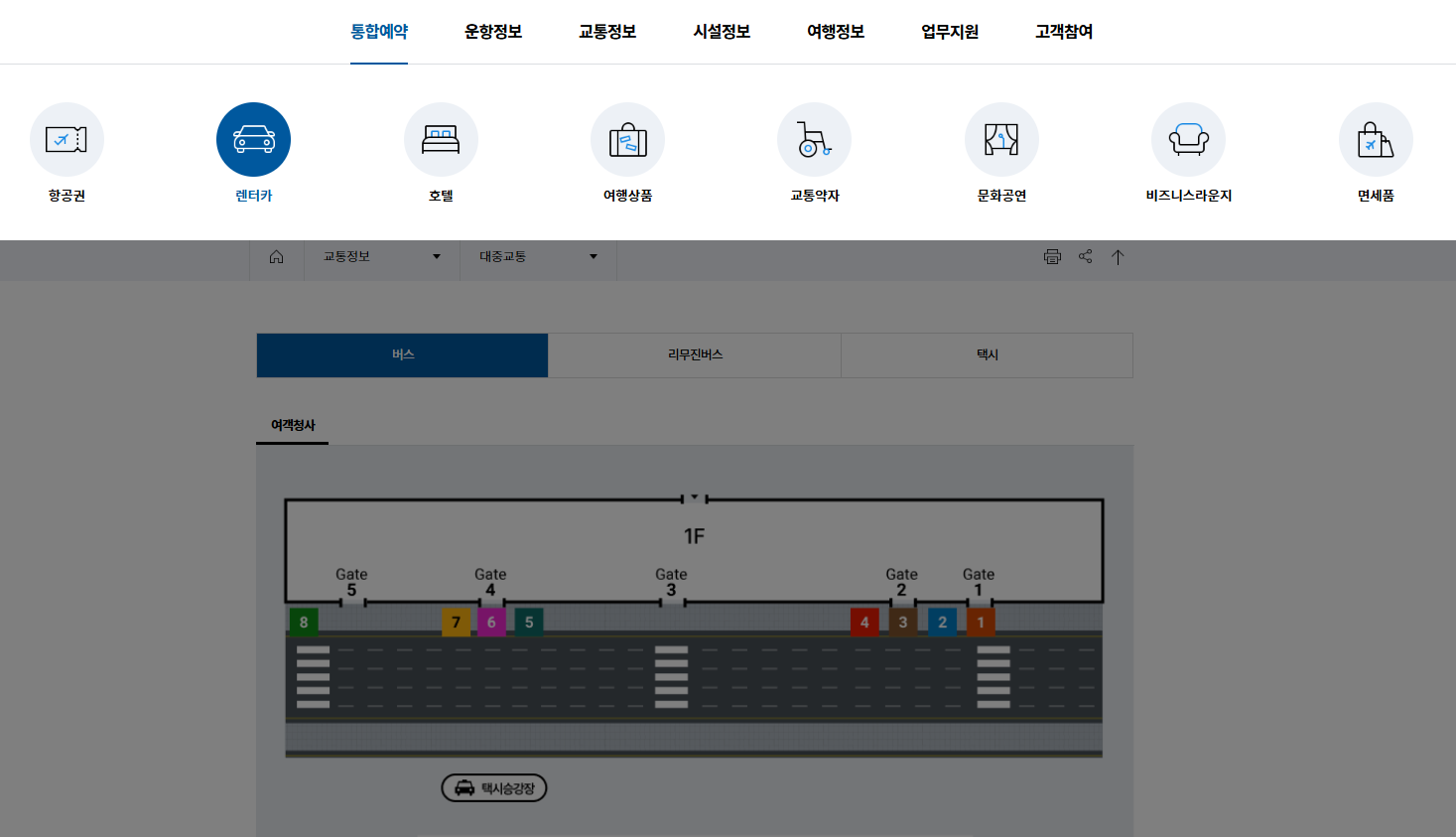This screenshot has width=1456, height=837.
Task: Select the green number 8 bus stop marker
Action: tap(304, 622)
